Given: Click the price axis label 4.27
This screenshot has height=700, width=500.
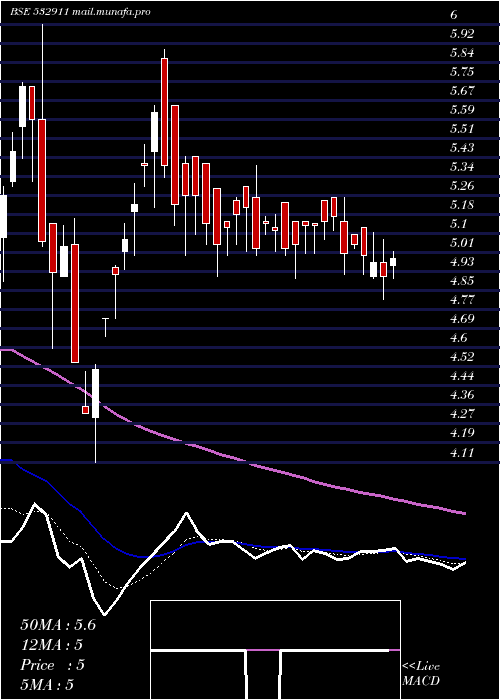Looking at the screenshot, I should point(462,414).
